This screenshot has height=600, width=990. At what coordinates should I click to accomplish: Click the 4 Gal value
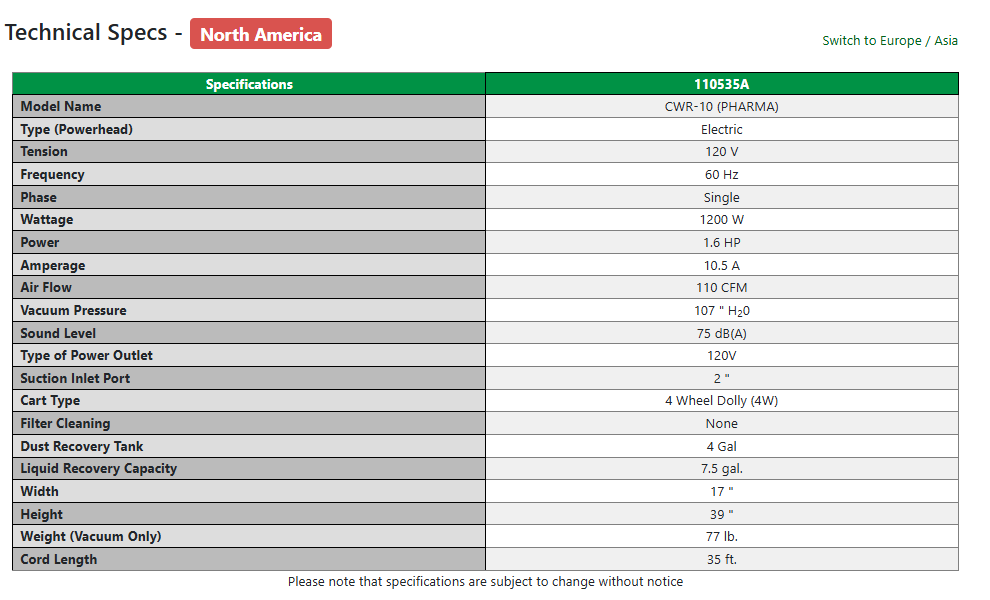click(x=722, y=446)
